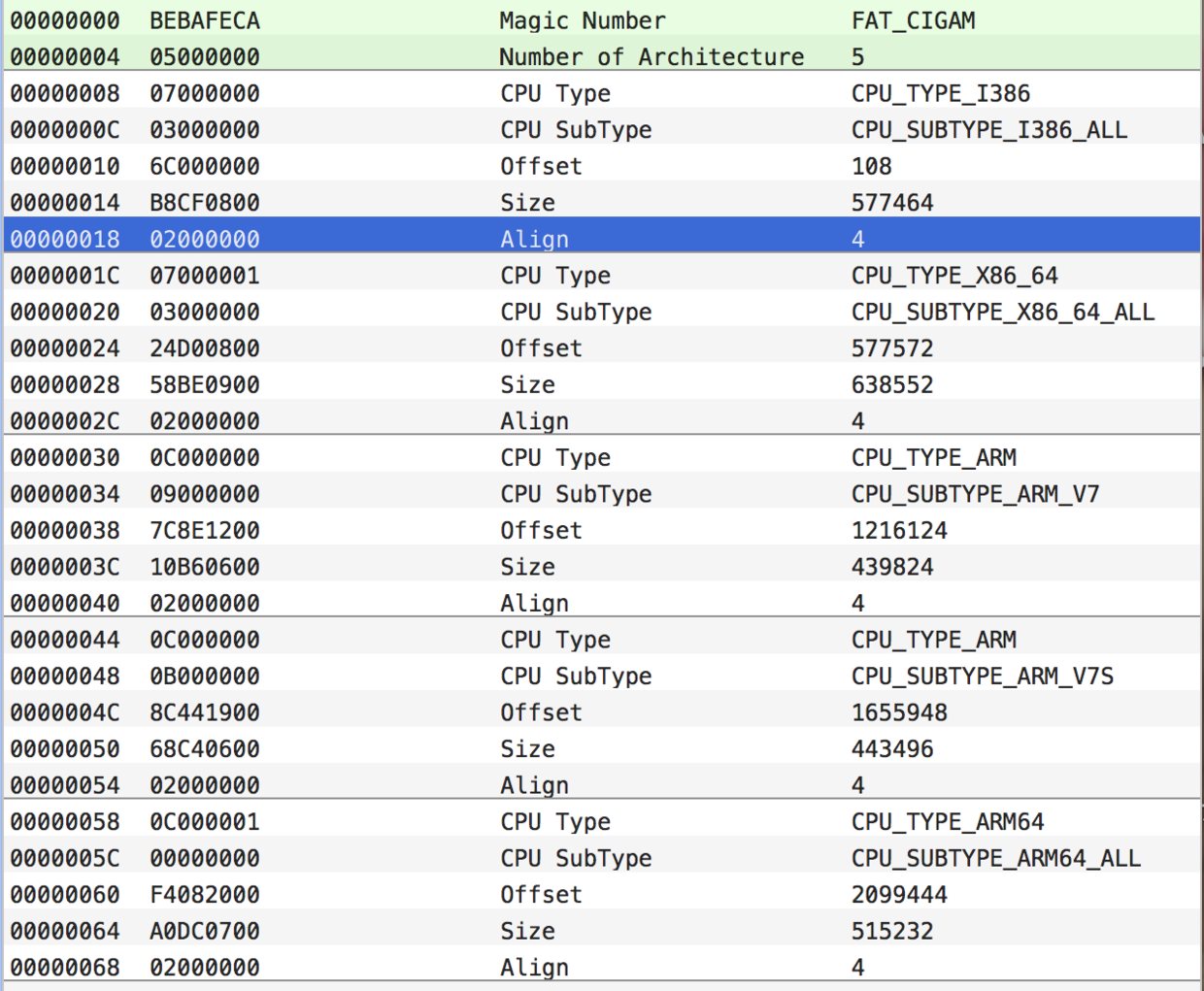This screenshot has width=1204, height=991.
Task: Click address 0000002C in the address column
Action: pos(65,421)
